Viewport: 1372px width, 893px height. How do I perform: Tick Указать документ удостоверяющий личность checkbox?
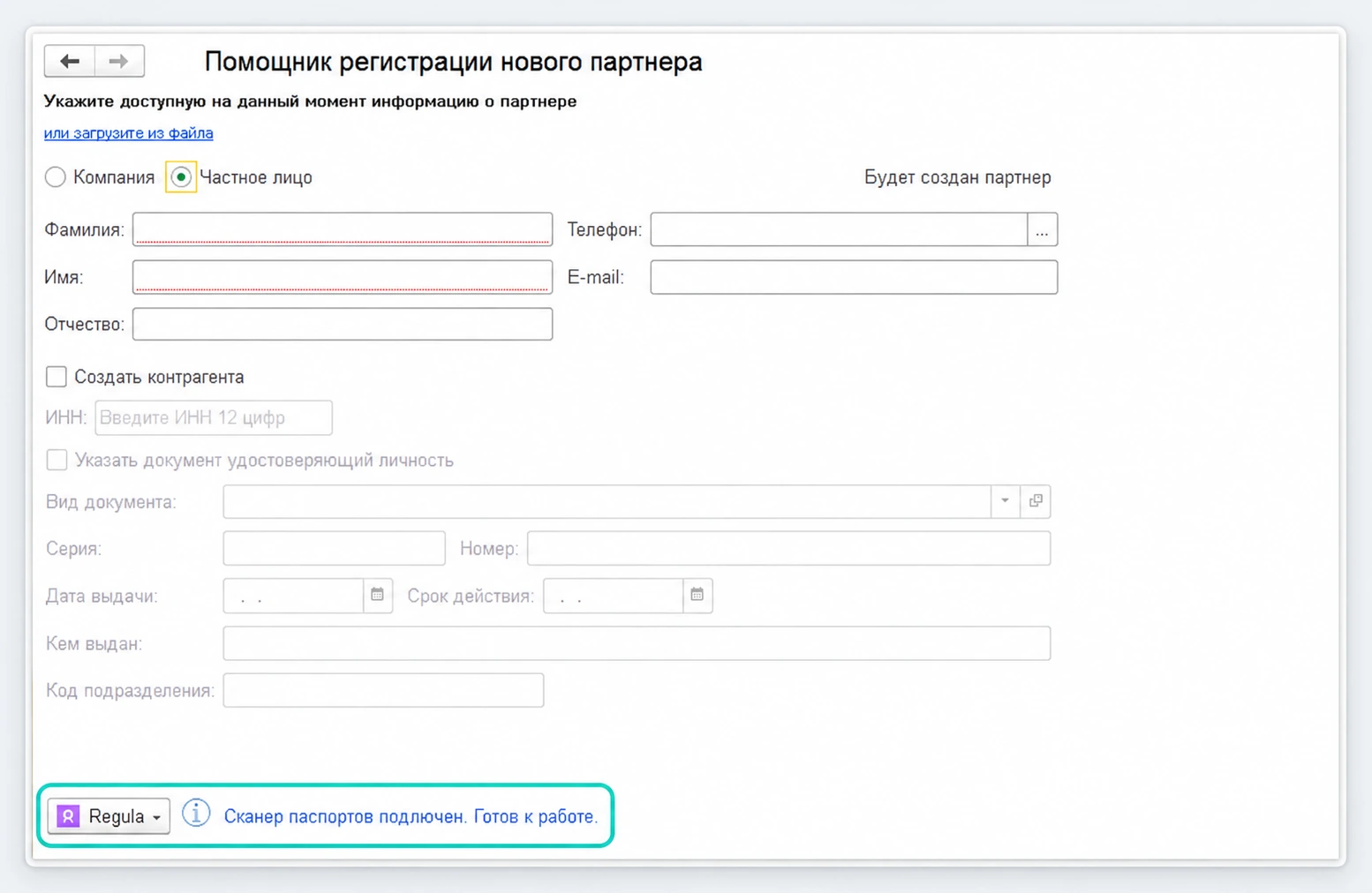point(57,460)
